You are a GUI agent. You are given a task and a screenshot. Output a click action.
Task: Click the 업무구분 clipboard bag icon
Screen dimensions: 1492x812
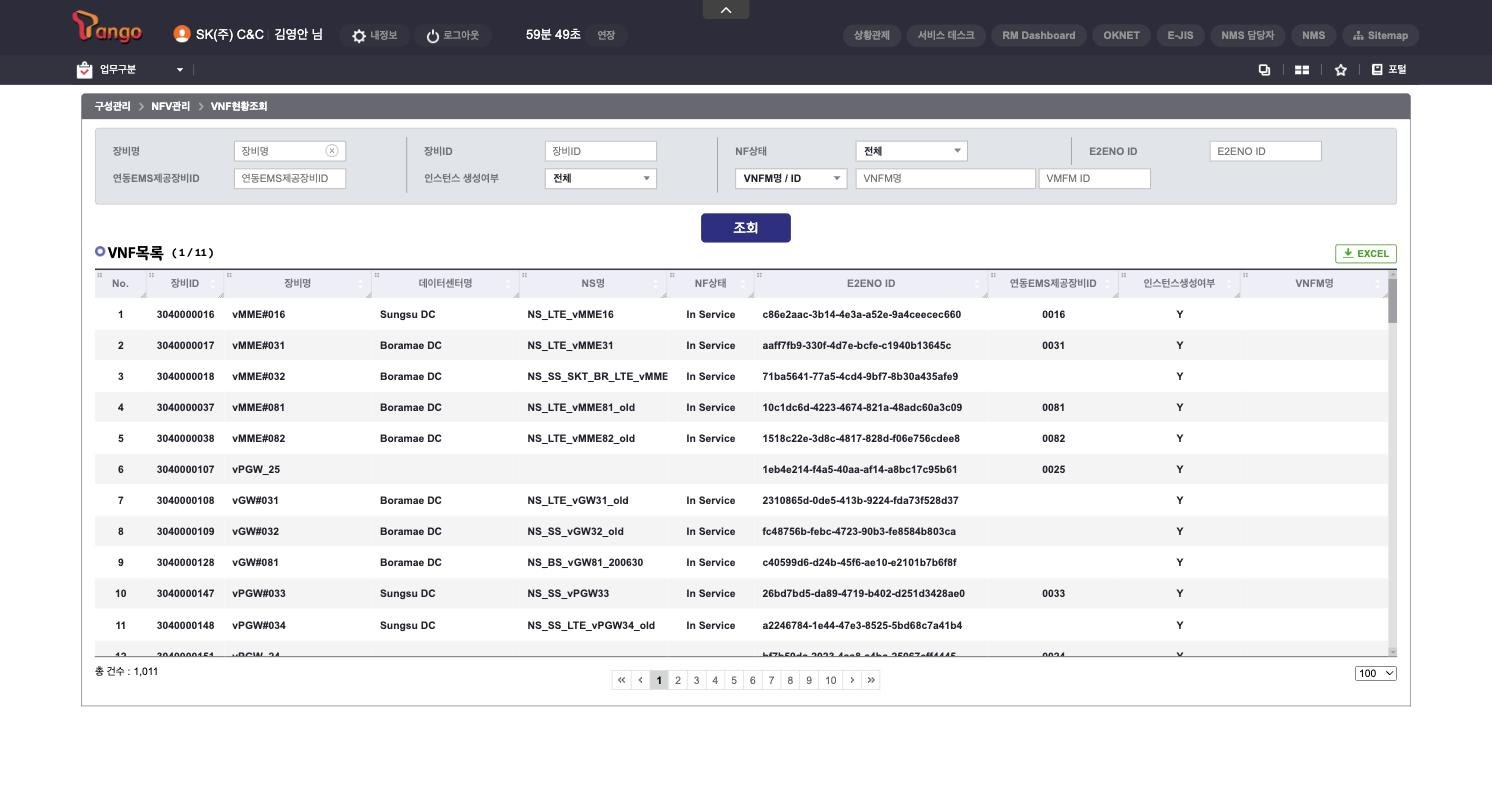pyautogui.click(x=84, y=70)
